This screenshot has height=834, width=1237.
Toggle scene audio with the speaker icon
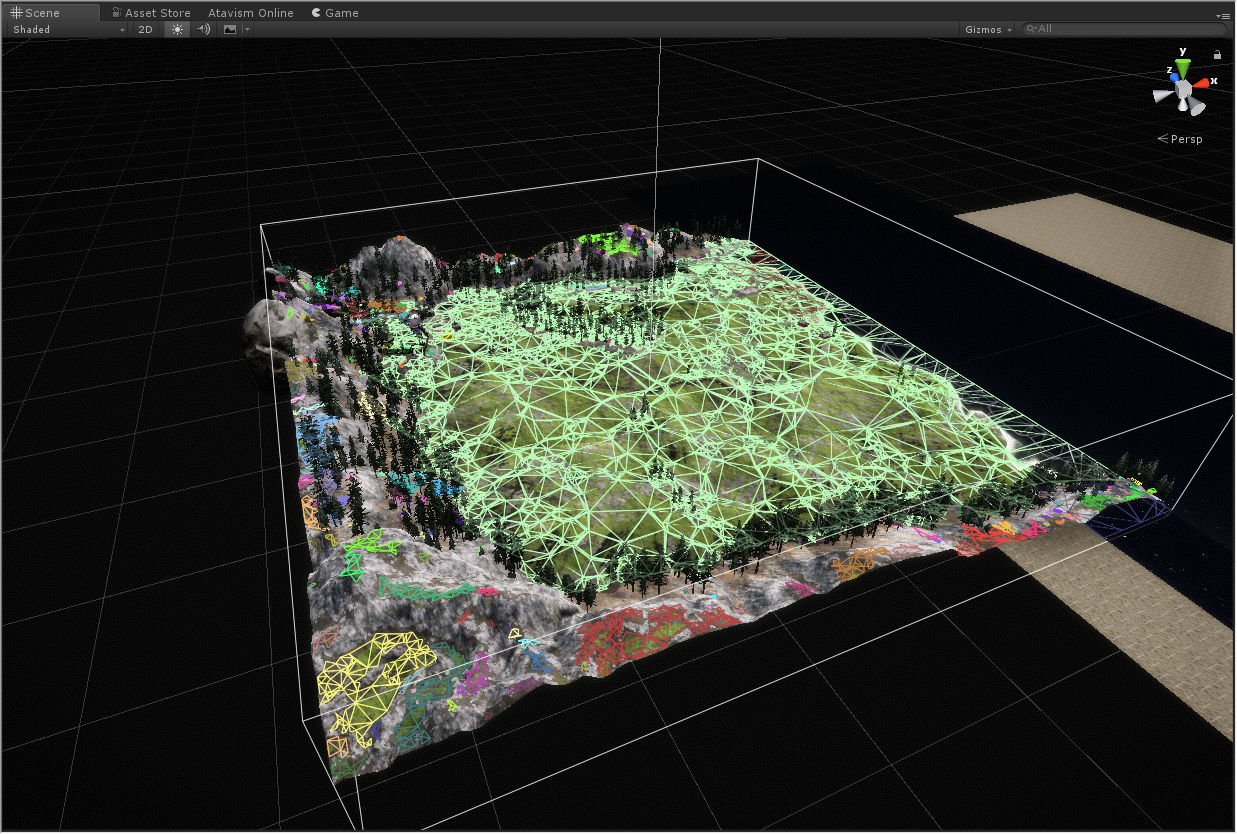point(203,30)
